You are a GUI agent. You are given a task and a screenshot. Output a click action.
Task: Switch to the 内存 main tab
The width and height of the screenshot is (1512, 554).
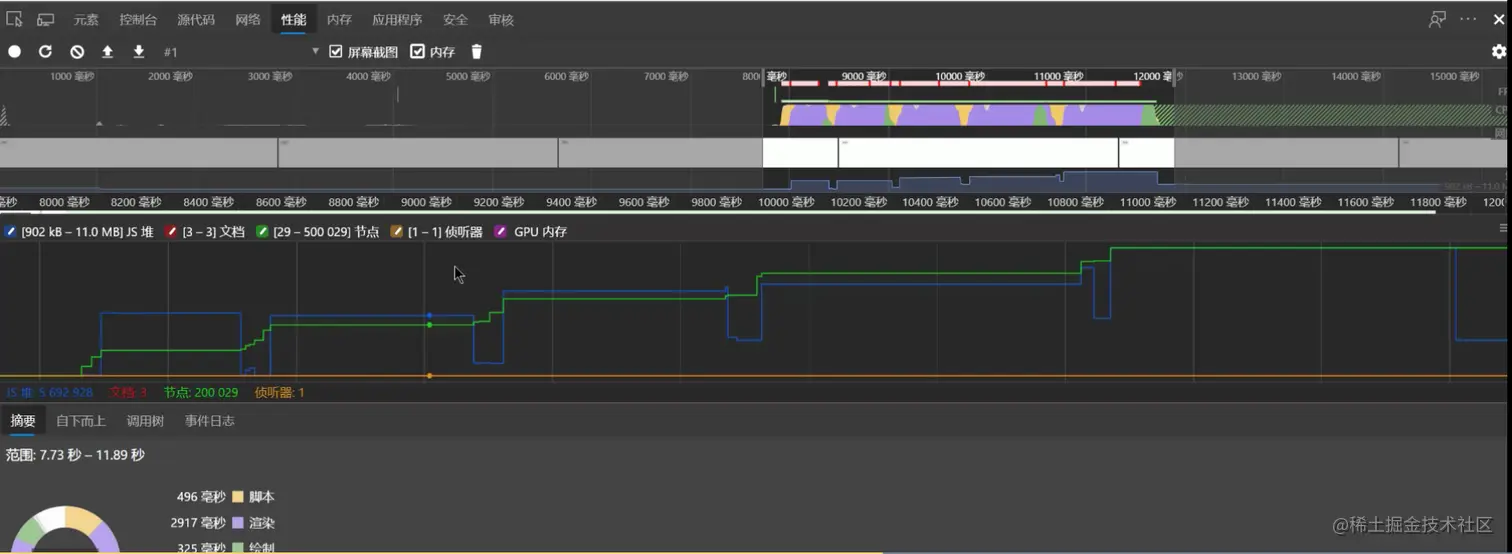[x=340, y=20]
